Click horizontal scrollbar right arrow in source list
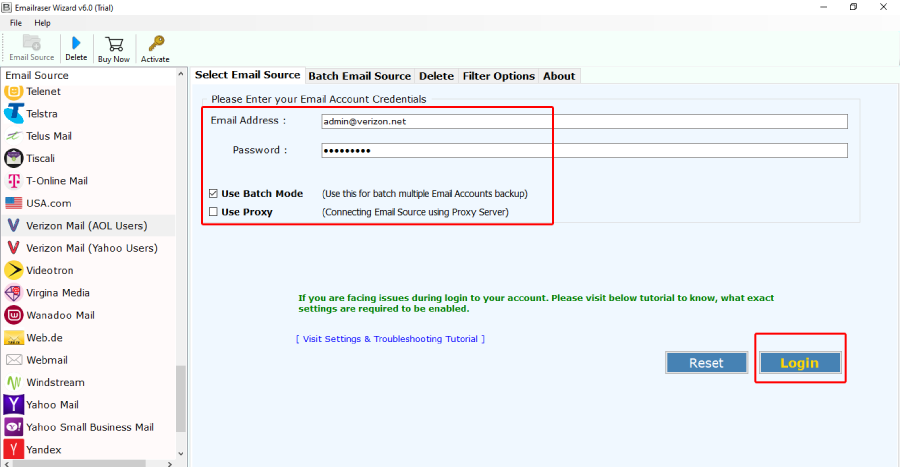 click(170, 464)
